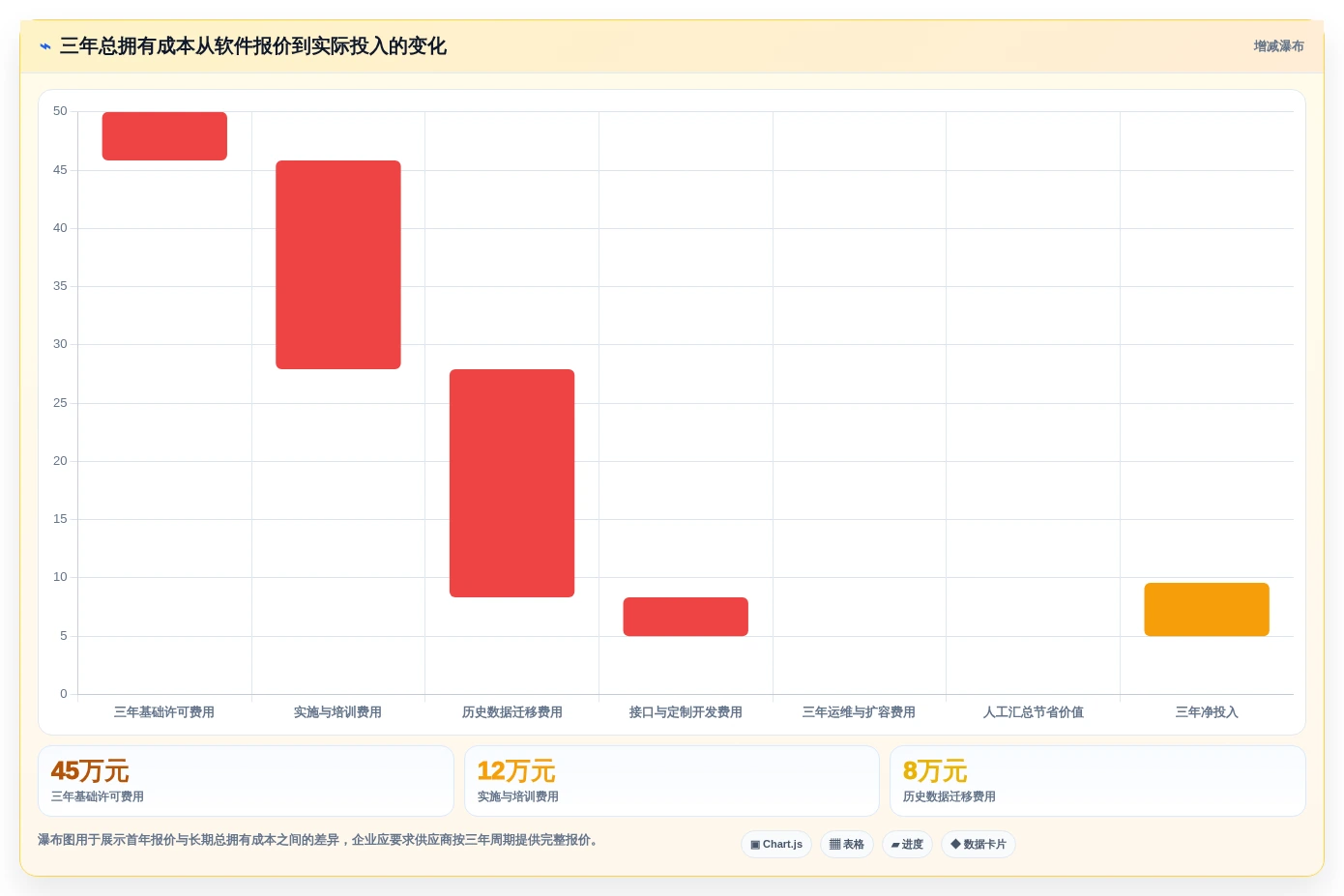Image resolution: width=1344 pixels, height=896 pixels.
Task: Click the red bar for 接口与定制开发费用
Action: 686,617
